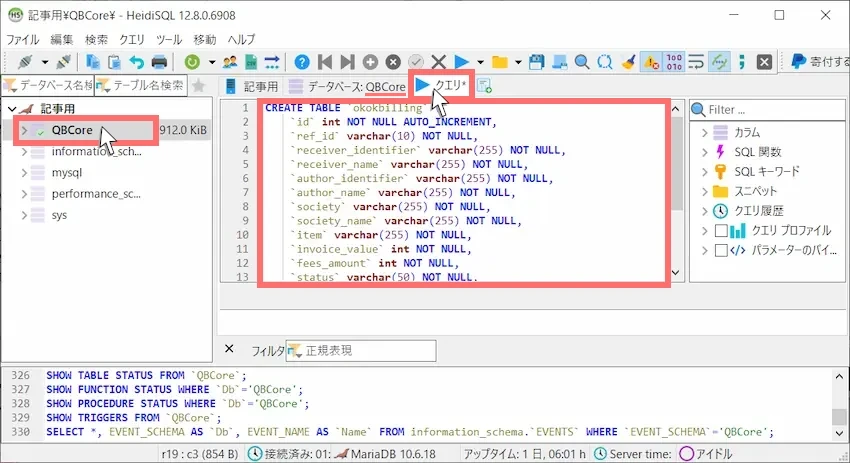Open dropdown arrow beside connect plug icon
The height and width of the screenshot is (463, 850).
click(45, 62)
